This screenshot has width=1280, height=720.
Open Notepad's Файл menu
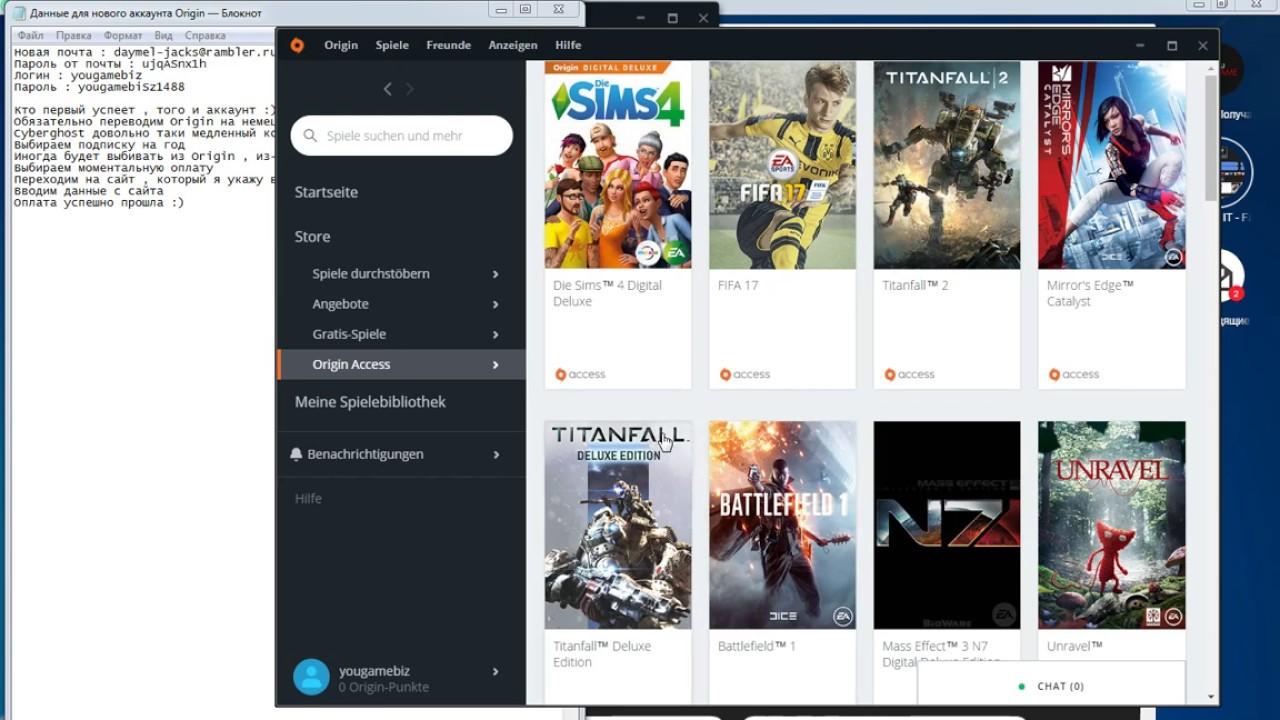[x=30, y=35]
